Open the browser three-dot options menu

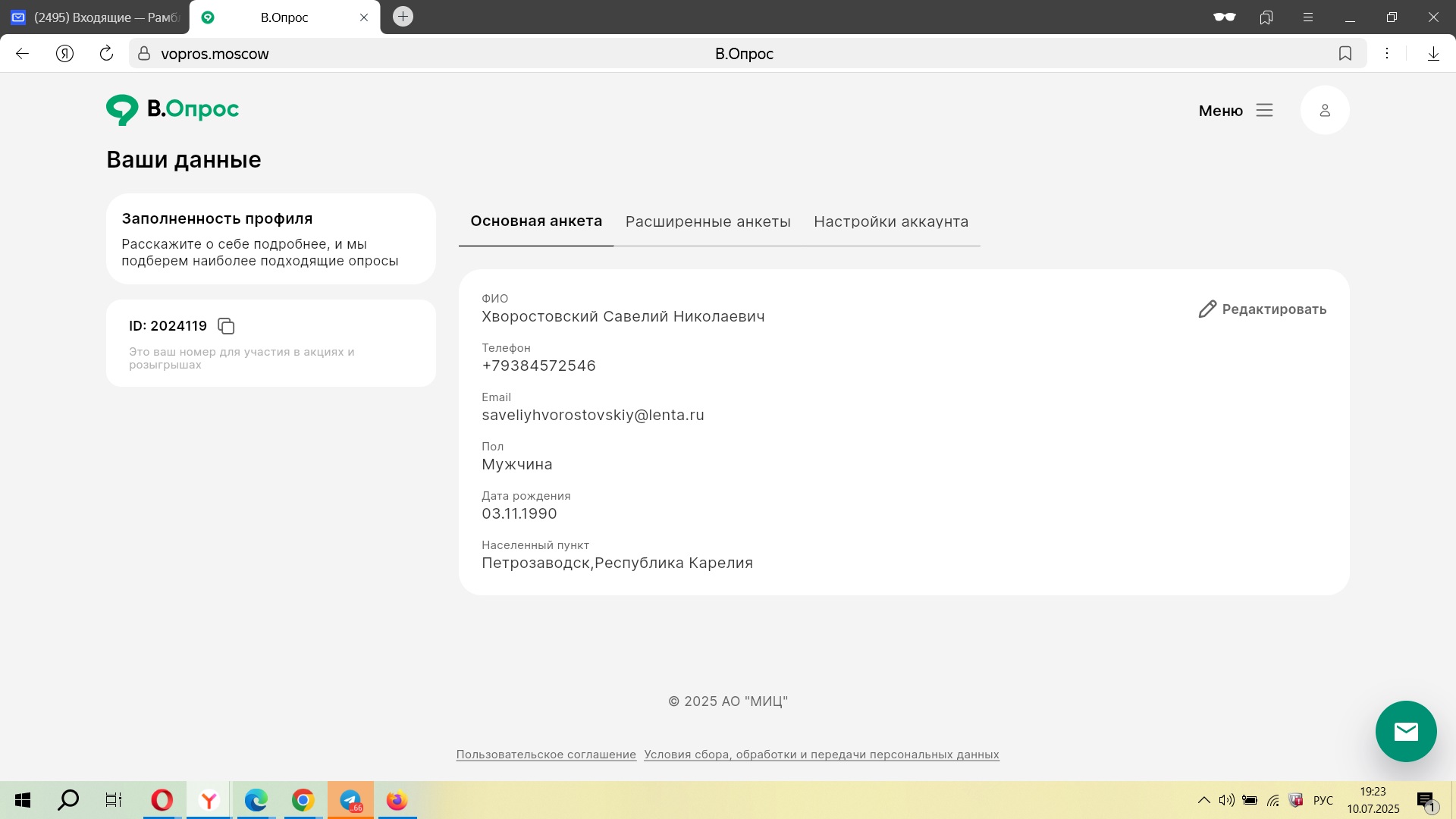1386,54
